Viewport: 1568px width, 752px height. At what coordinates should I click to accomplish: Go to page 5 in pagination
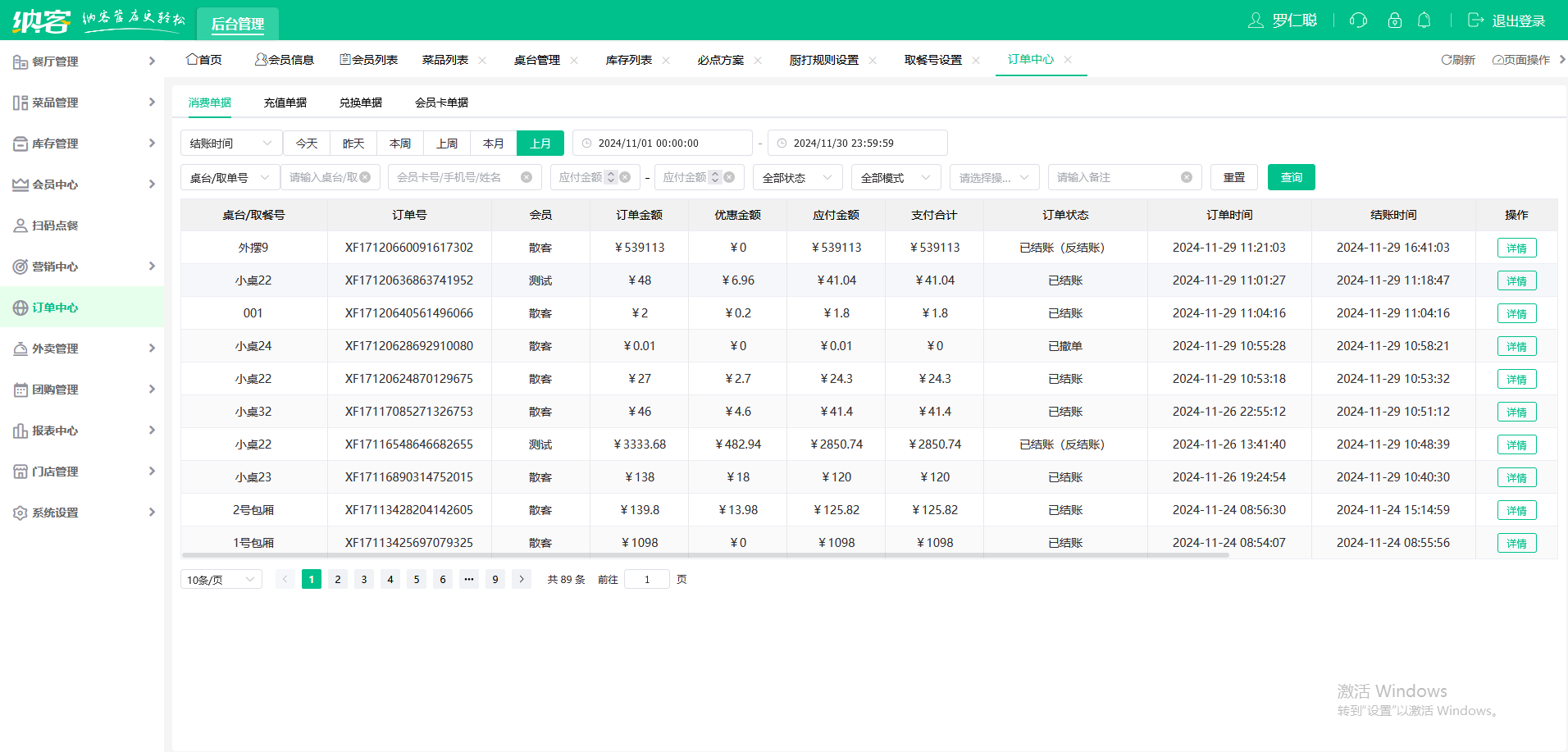[417, 579]
